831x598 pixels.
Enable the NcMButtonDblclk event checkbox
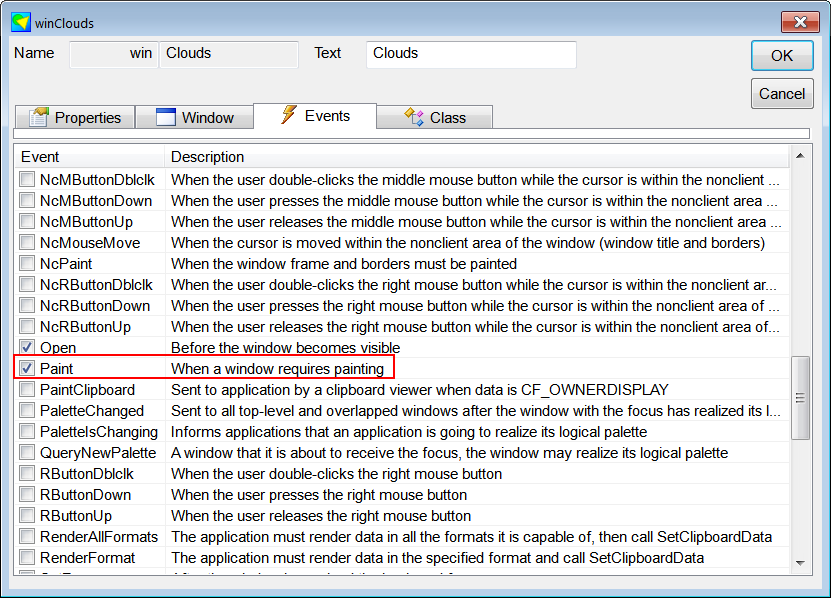click(x=27, y=179)
